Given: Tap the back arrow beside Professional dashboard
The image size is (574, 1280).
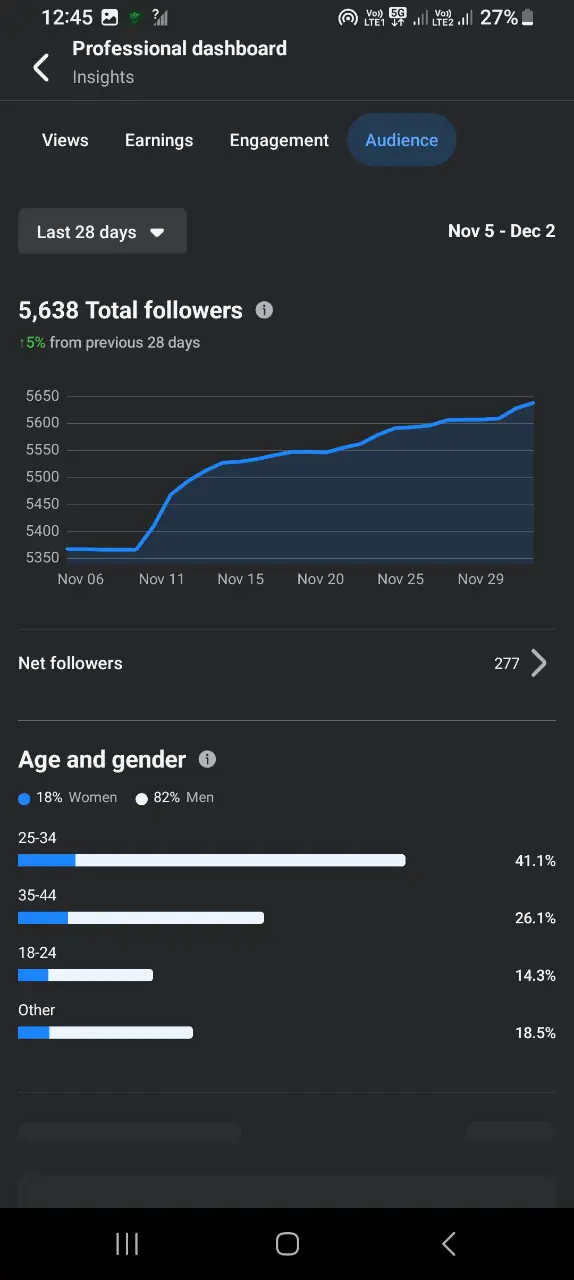Looking at the screenshot, I should tap(41, 68).
